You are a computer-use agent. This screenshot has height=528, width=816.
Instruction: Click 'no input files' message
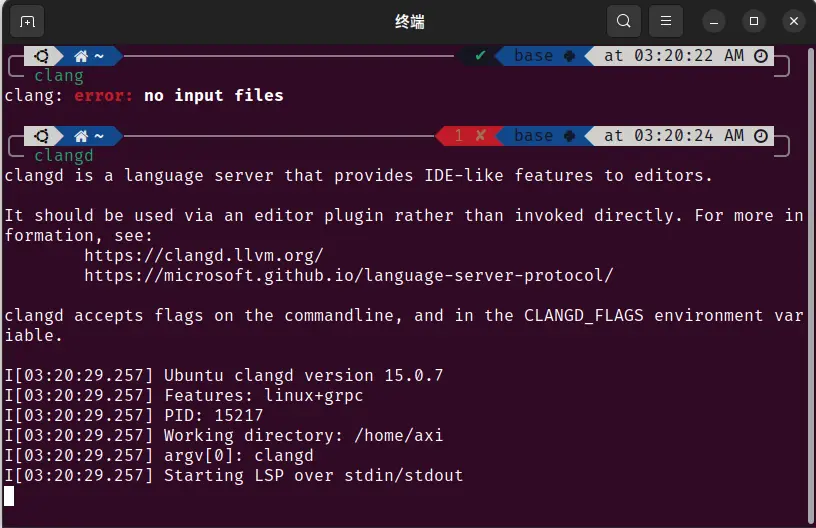click(213, 96)
